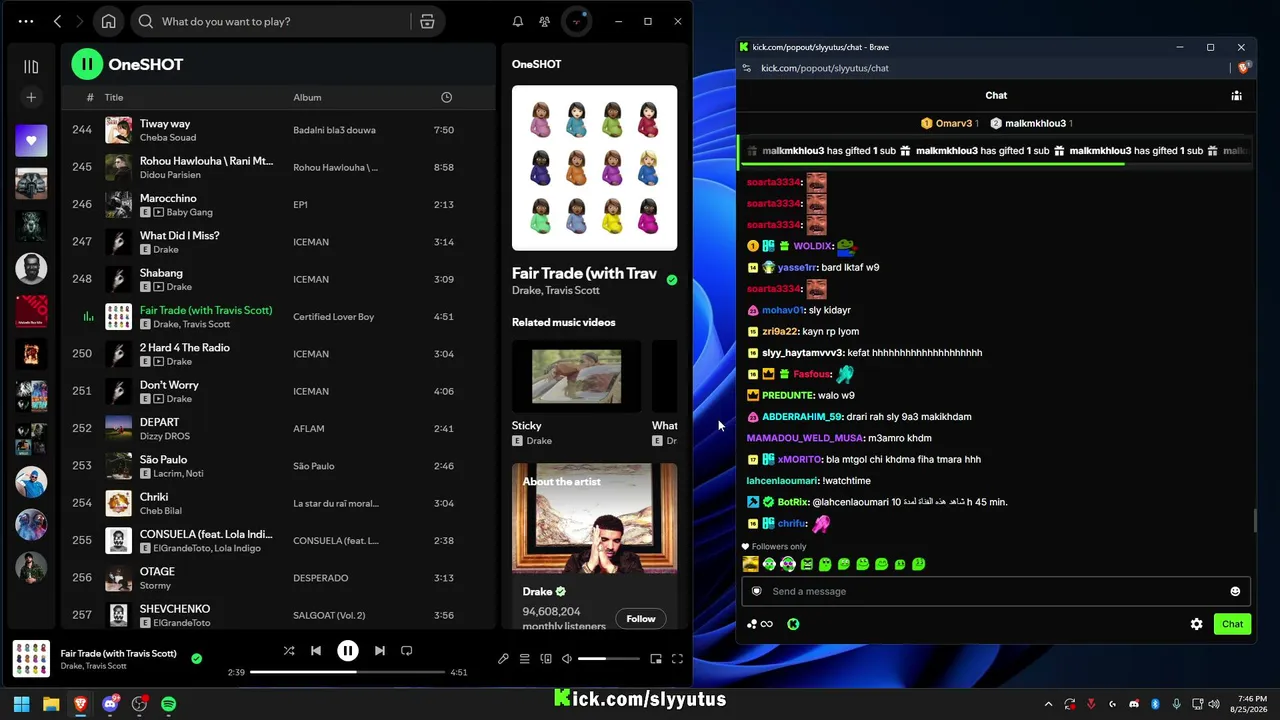Open the play queue

click(x=524, y=659)
